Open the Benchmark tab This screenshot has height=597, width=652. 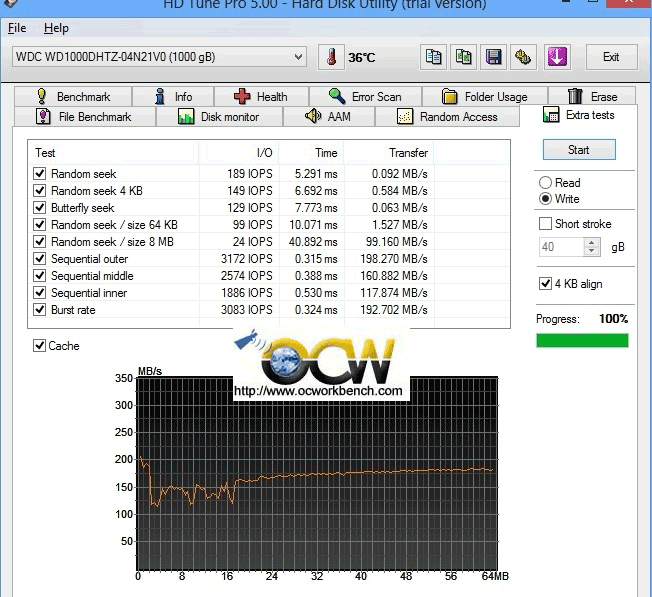73,96
